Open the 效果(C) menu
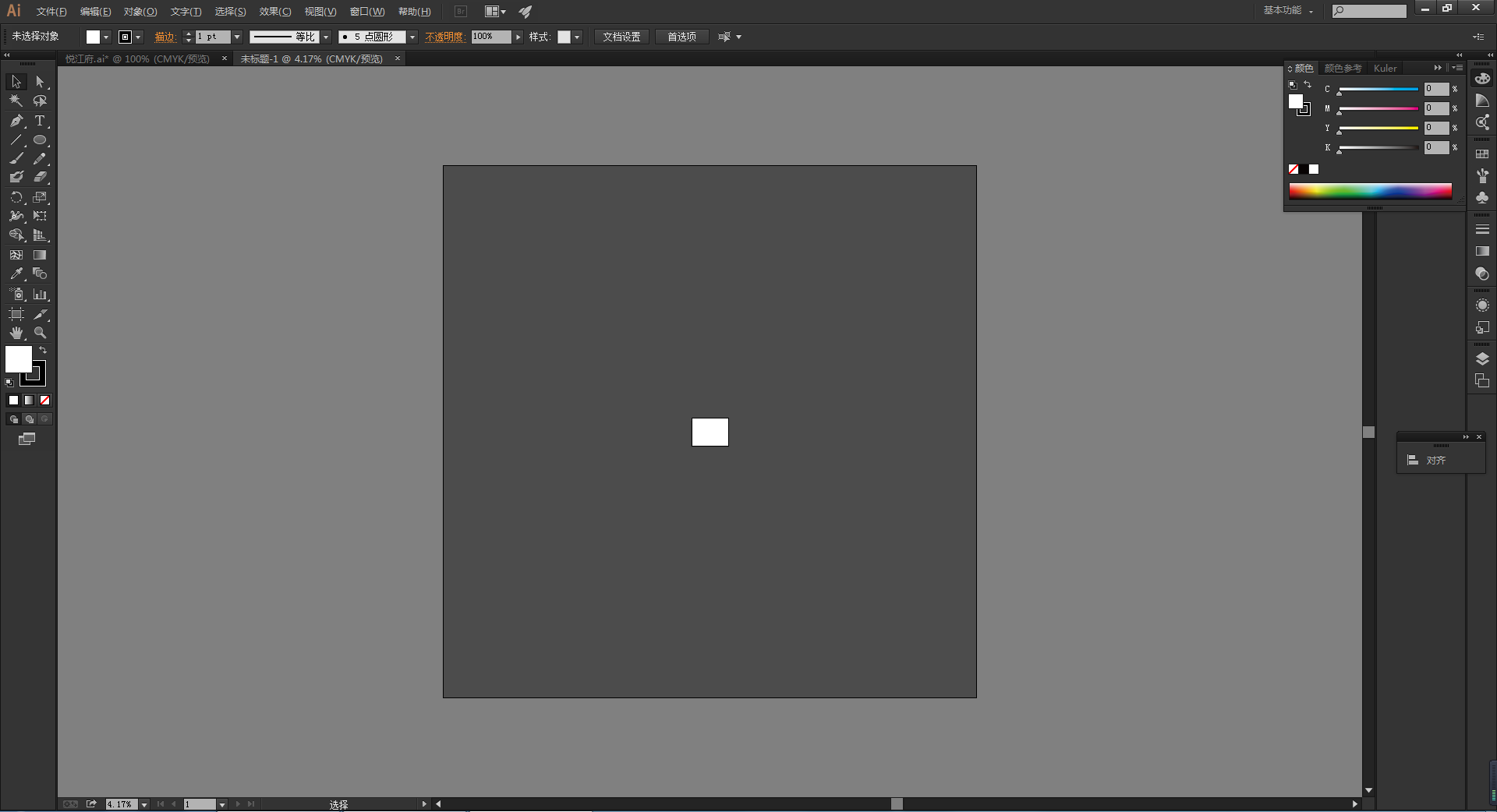 (275, 12)
